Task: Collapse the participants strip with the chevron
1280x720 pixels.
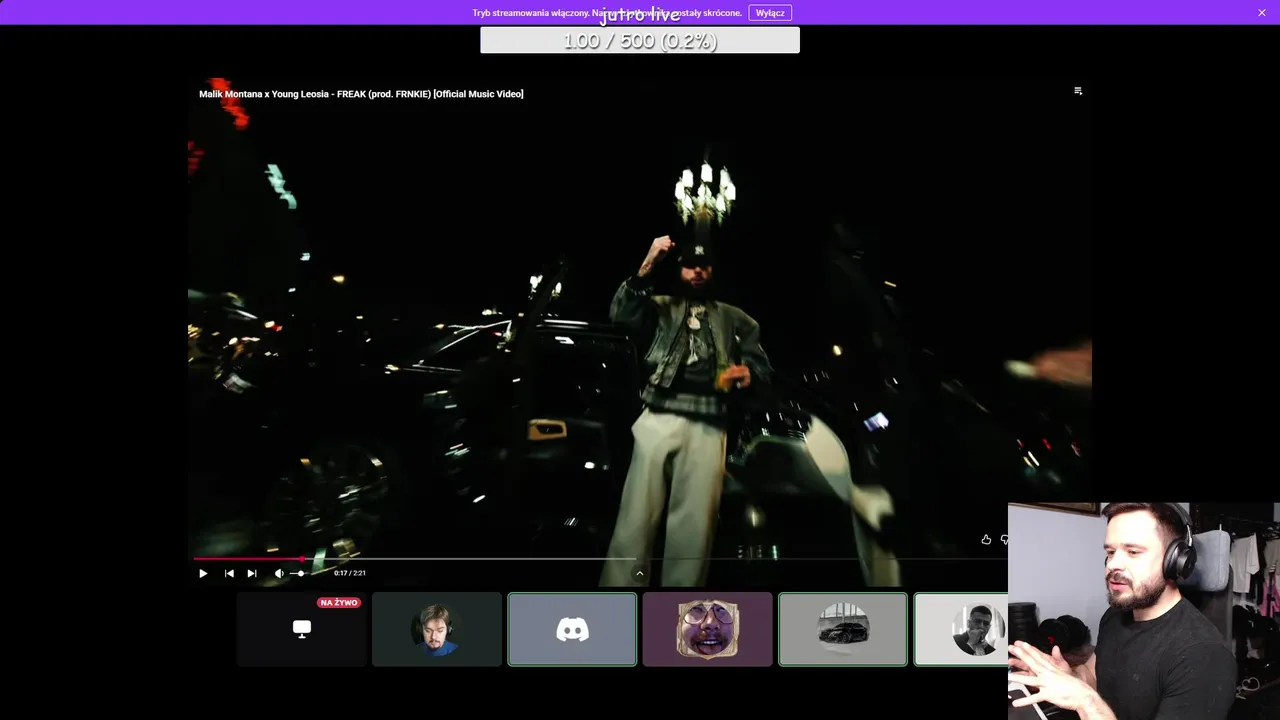Action: tap(640, 574)
